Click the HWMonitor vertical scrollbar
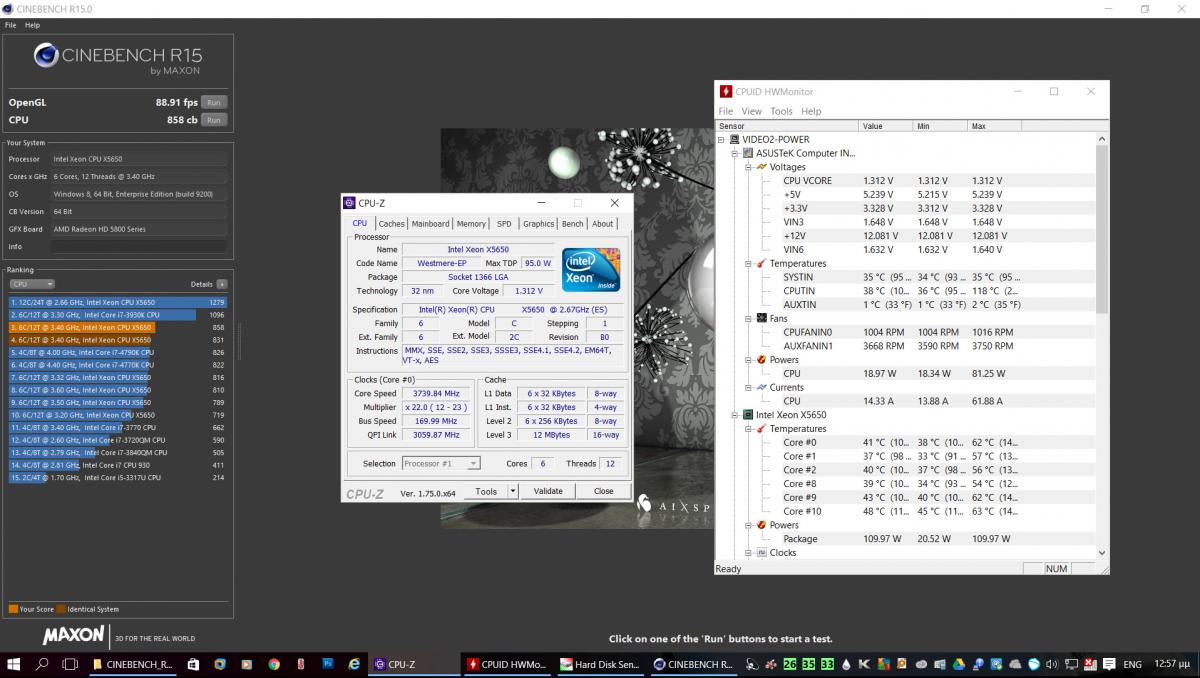 click(1102, 344)
